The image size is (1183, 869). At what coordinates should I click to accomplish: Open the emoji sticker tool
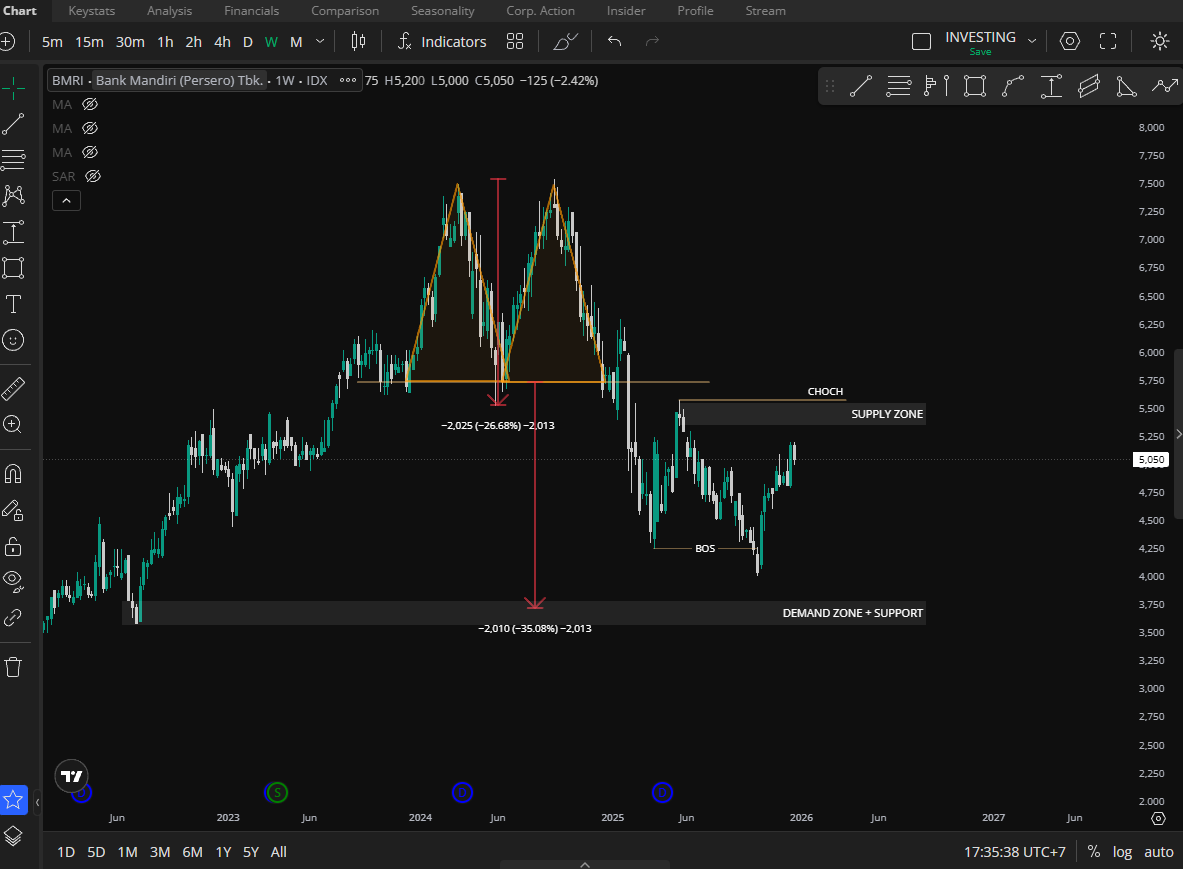click(13, 340)
